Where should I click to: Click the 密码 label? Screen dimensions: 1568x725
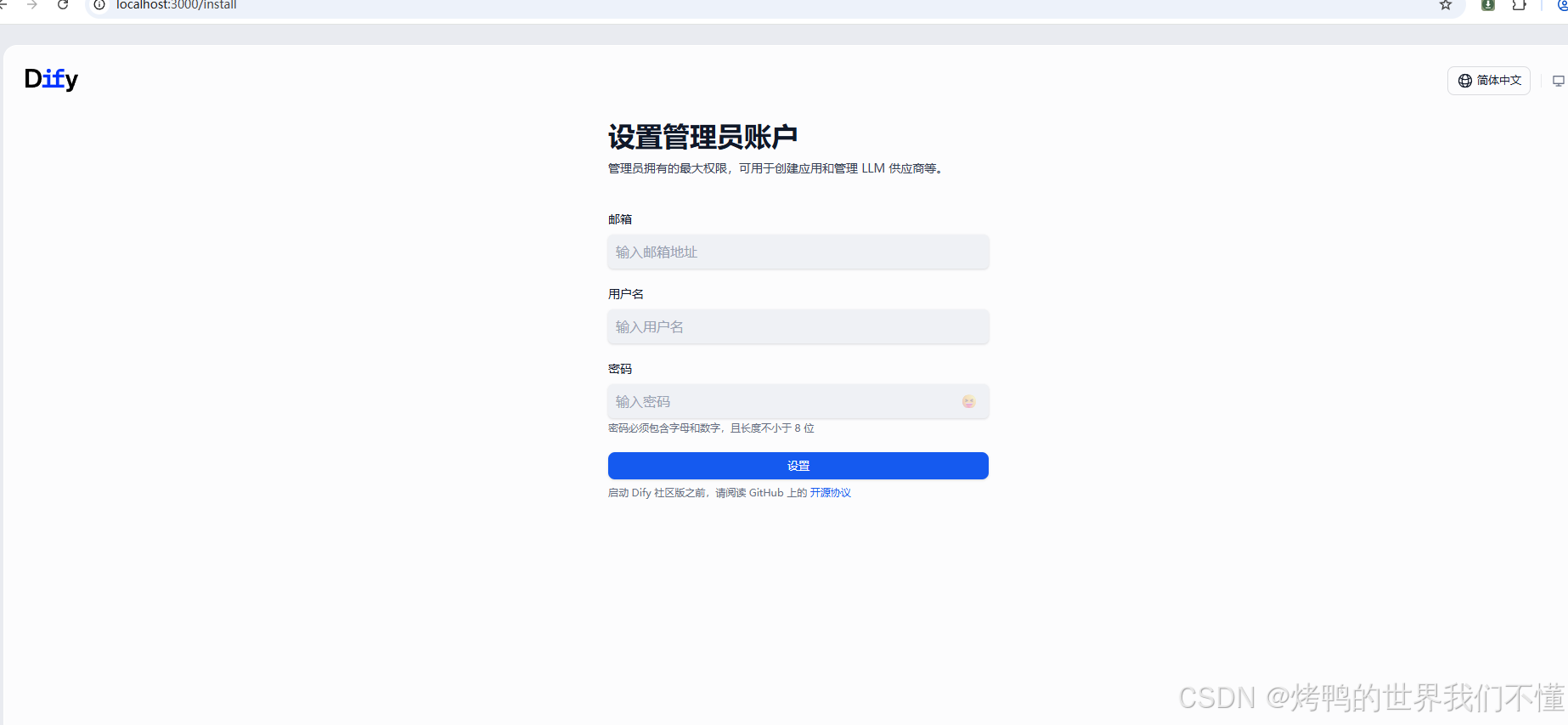(620, 369)
